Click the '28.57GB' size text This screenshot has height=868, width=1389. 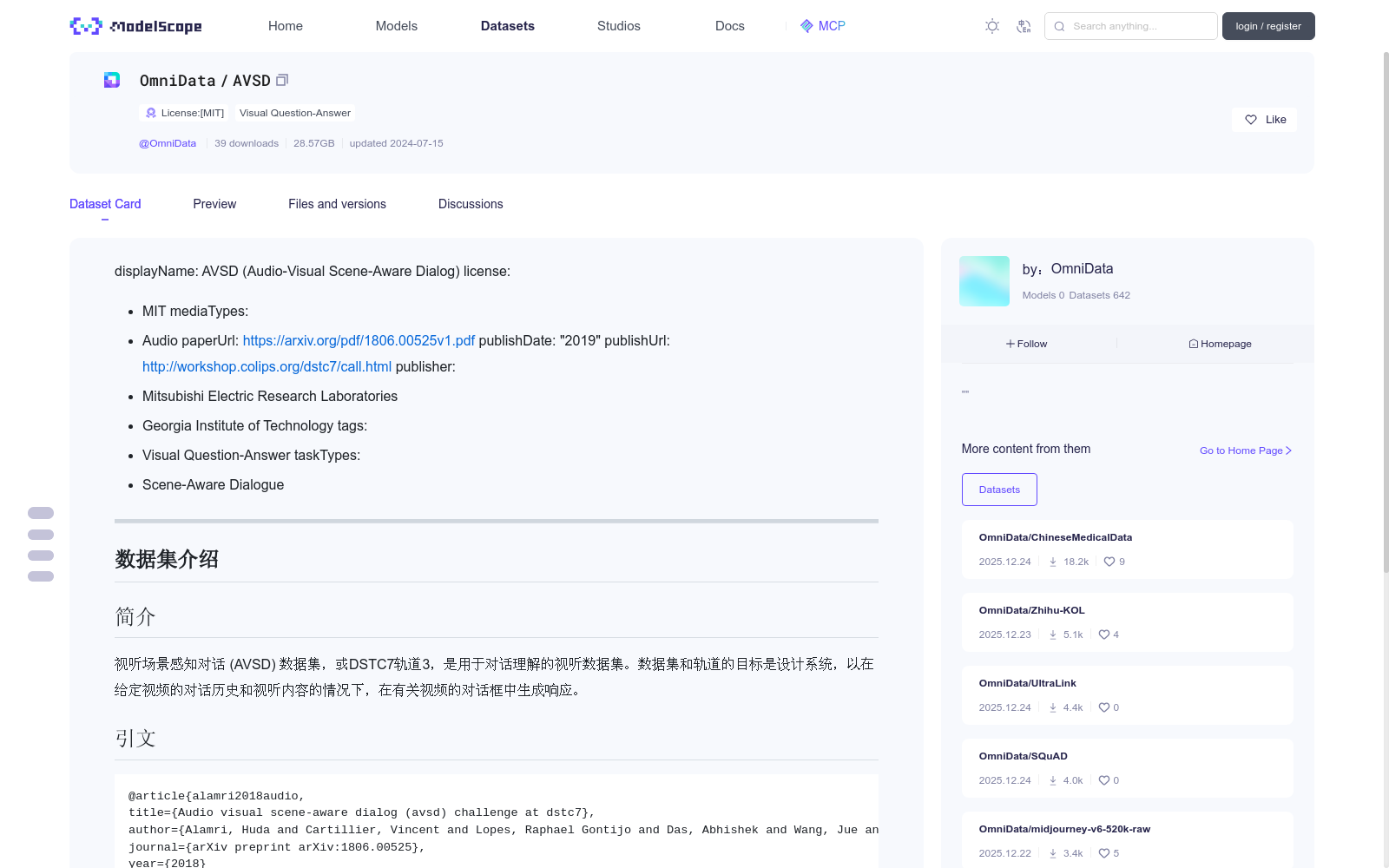[x=313, y=143]
